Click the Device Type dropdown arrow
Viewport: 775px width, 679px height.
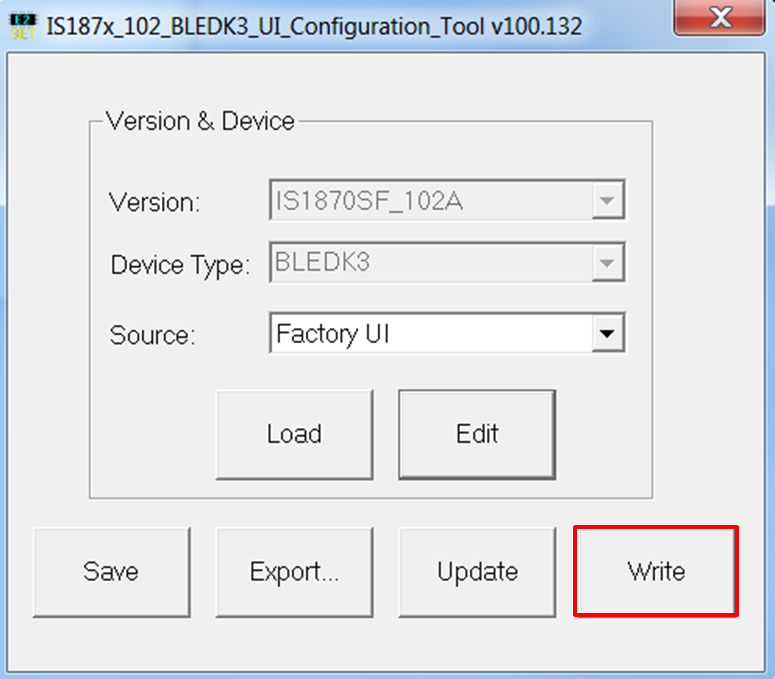pos(606,264)
